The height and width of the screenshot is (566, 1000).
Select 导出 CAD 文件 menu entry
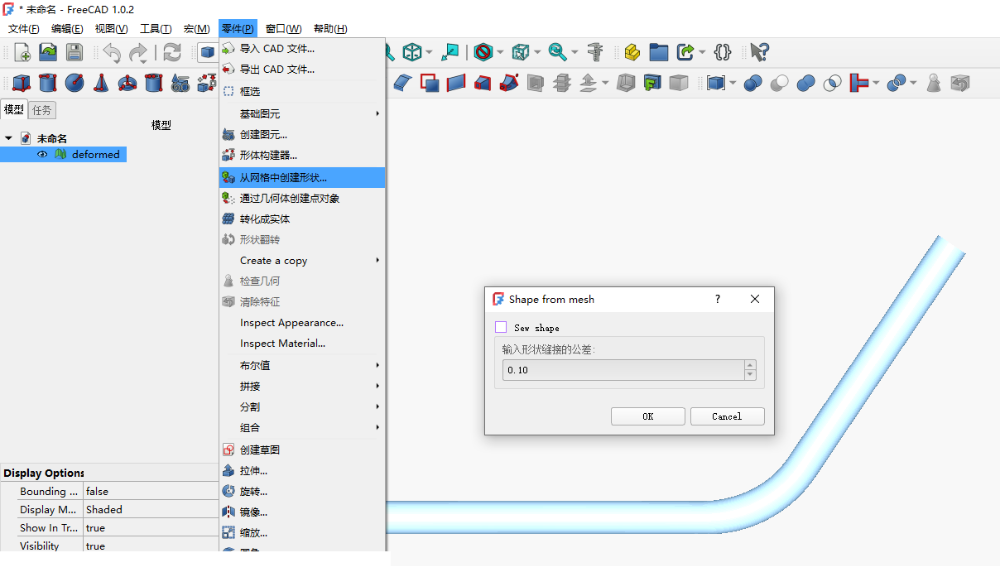coord(302,69)
